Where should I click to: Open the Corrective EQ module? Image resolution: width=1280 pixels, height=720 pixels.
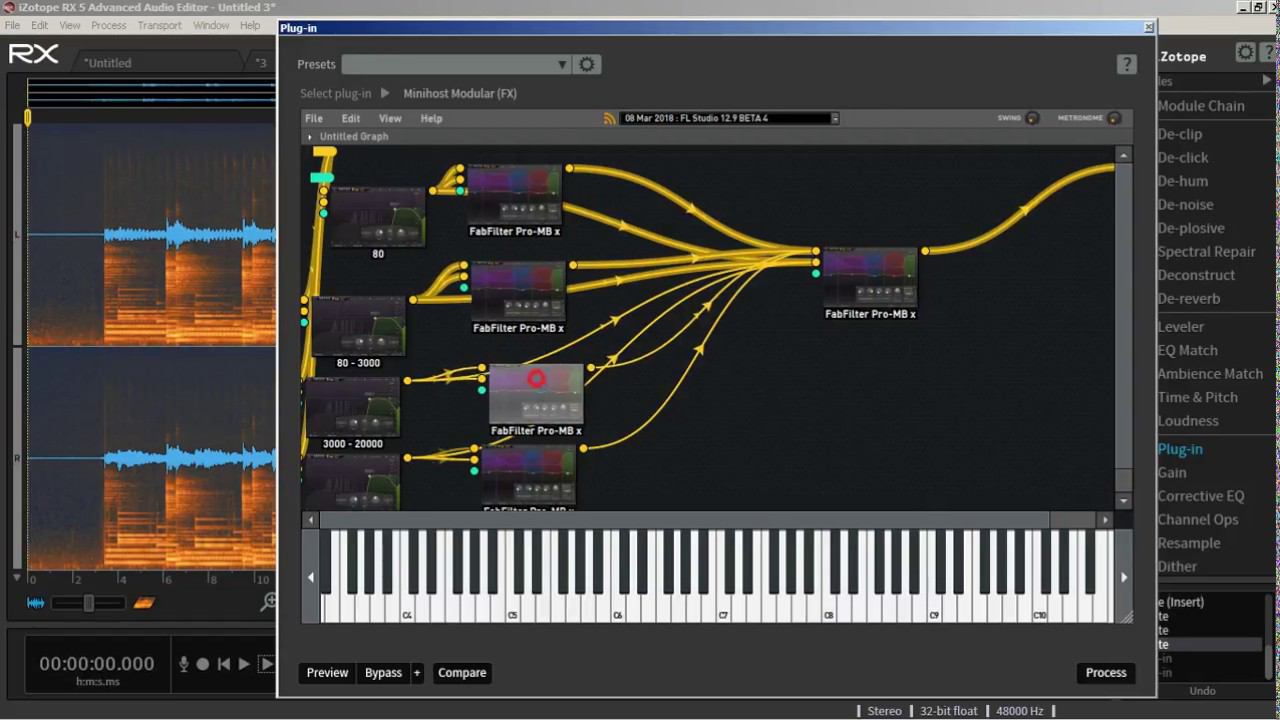[x=1200, y=496]
